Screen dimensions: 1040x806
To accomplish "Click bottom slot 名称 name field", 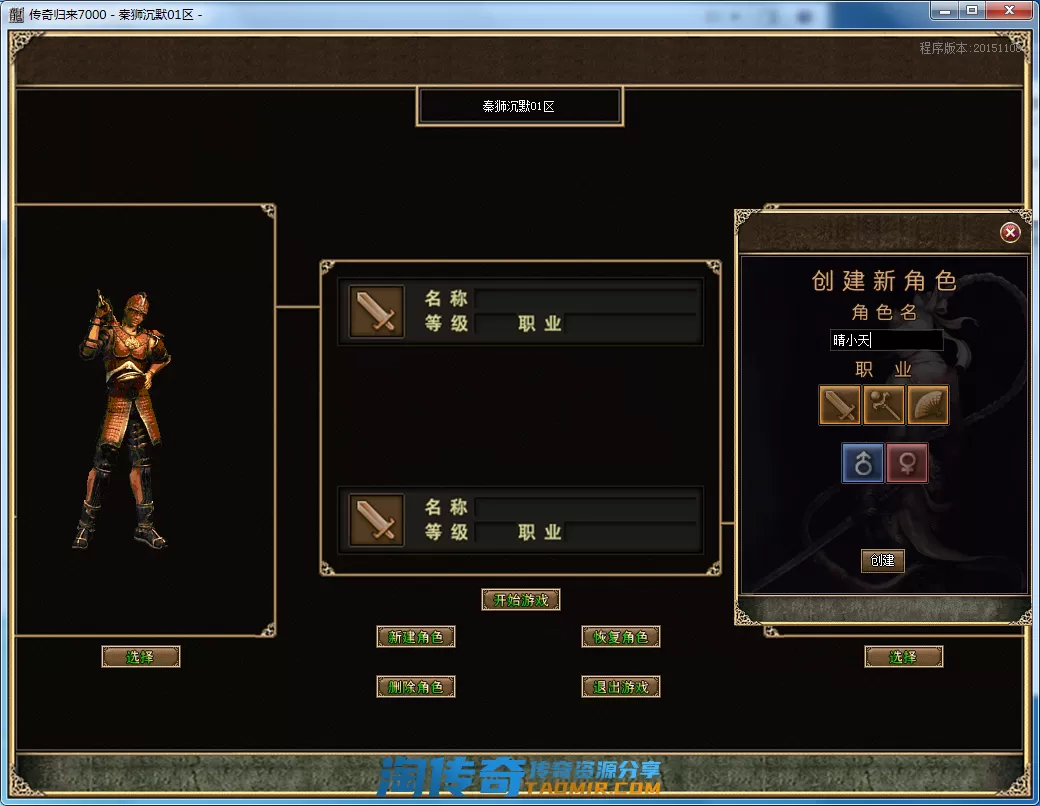I will (586, 507).
